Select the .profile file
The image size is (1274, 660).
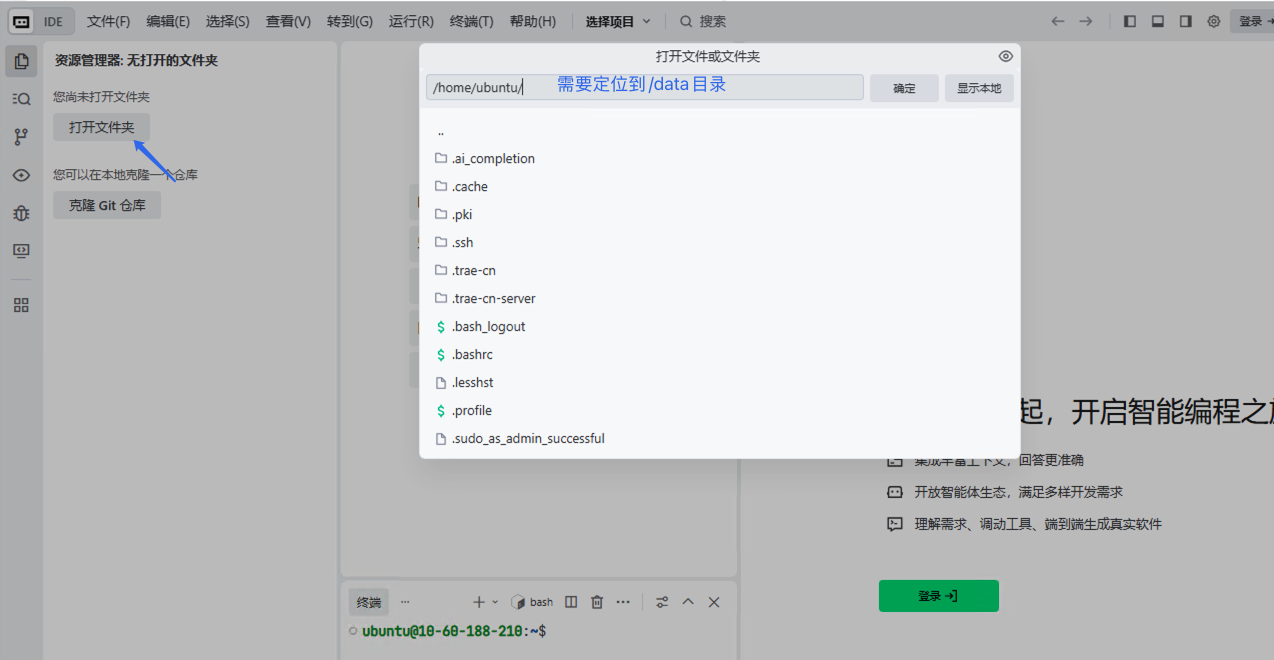[x=719, y=411]
